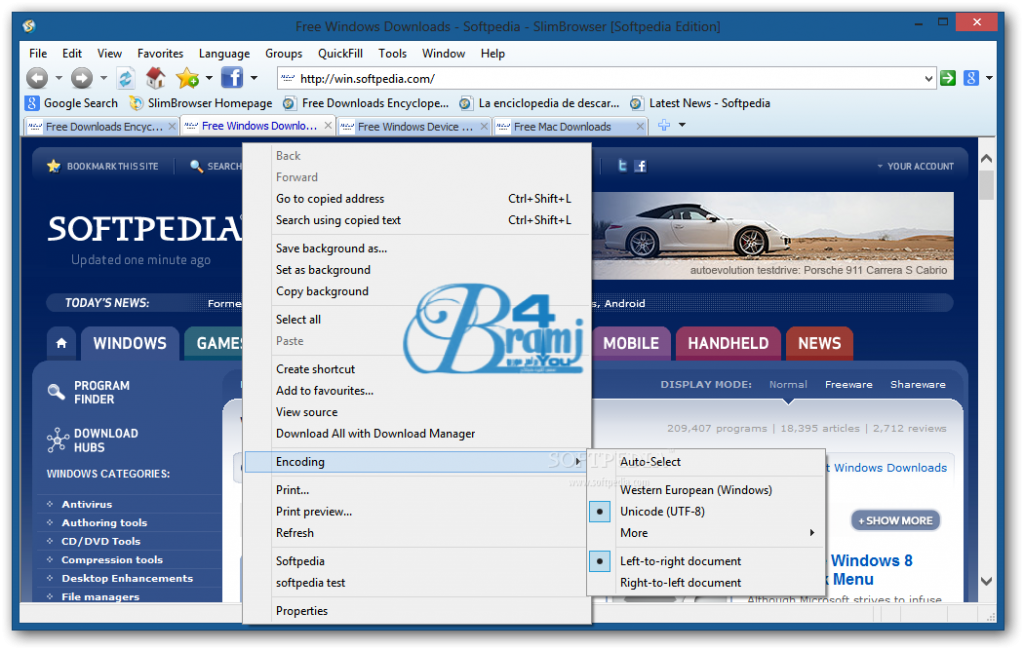
Task: Click the refresh page icon in toolbar
Action: point(126,77)
